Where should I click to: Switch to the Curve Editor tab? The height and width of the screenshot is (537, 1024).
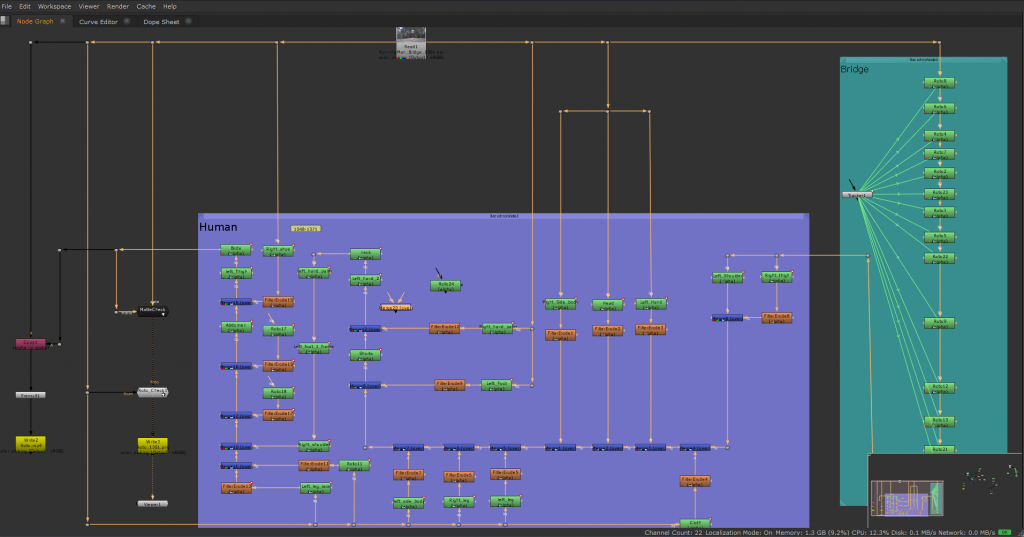[x=98, y=21]
